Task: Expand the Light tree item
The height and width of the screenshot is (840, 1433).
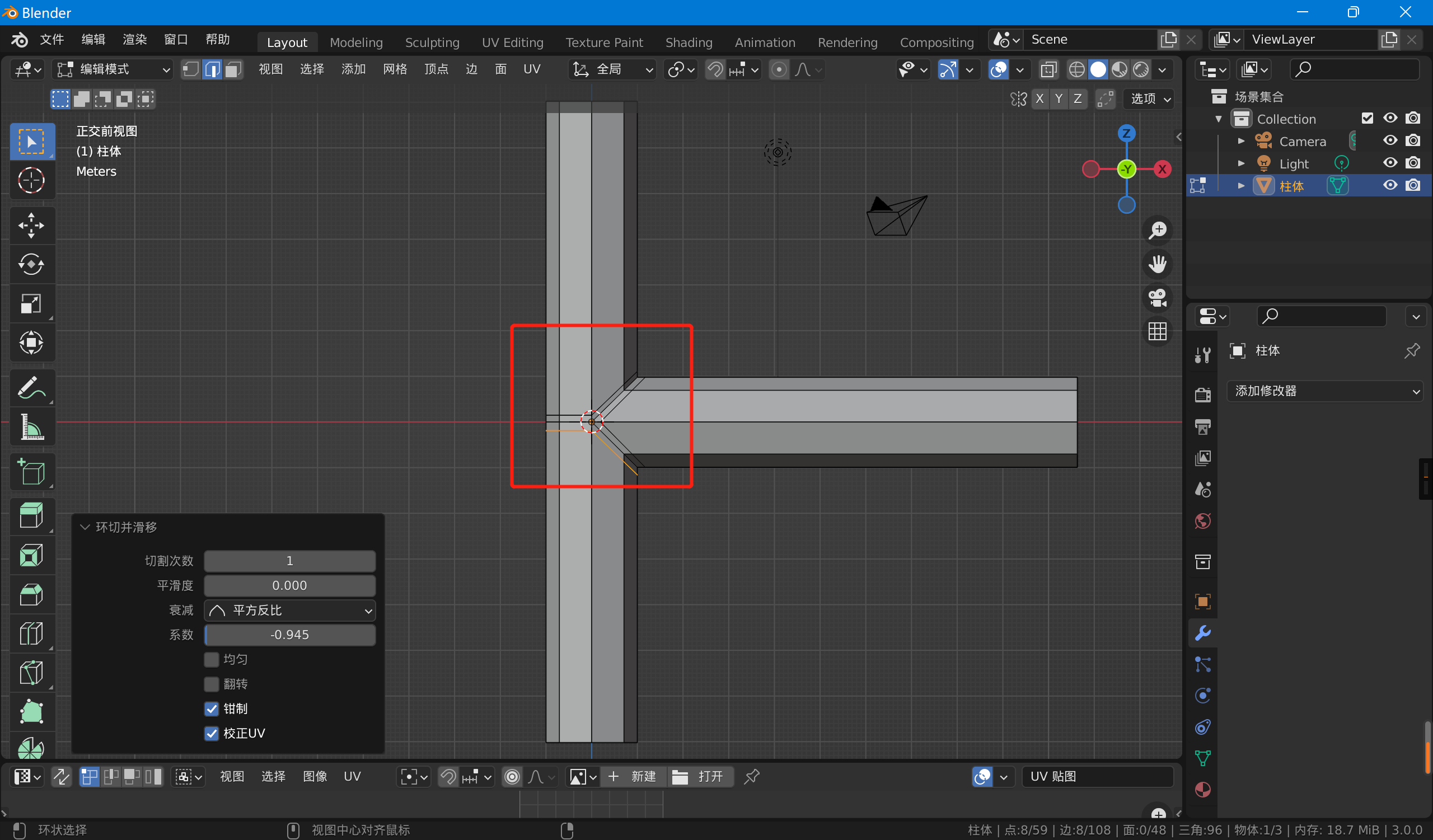Action: point(1241,163)
